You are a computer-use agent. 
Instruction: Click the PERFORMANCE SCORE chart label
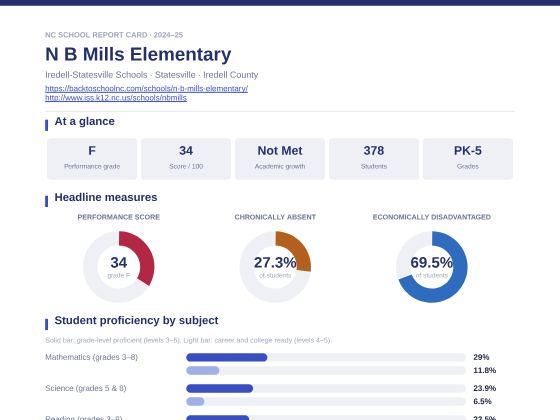coord(119,217)
